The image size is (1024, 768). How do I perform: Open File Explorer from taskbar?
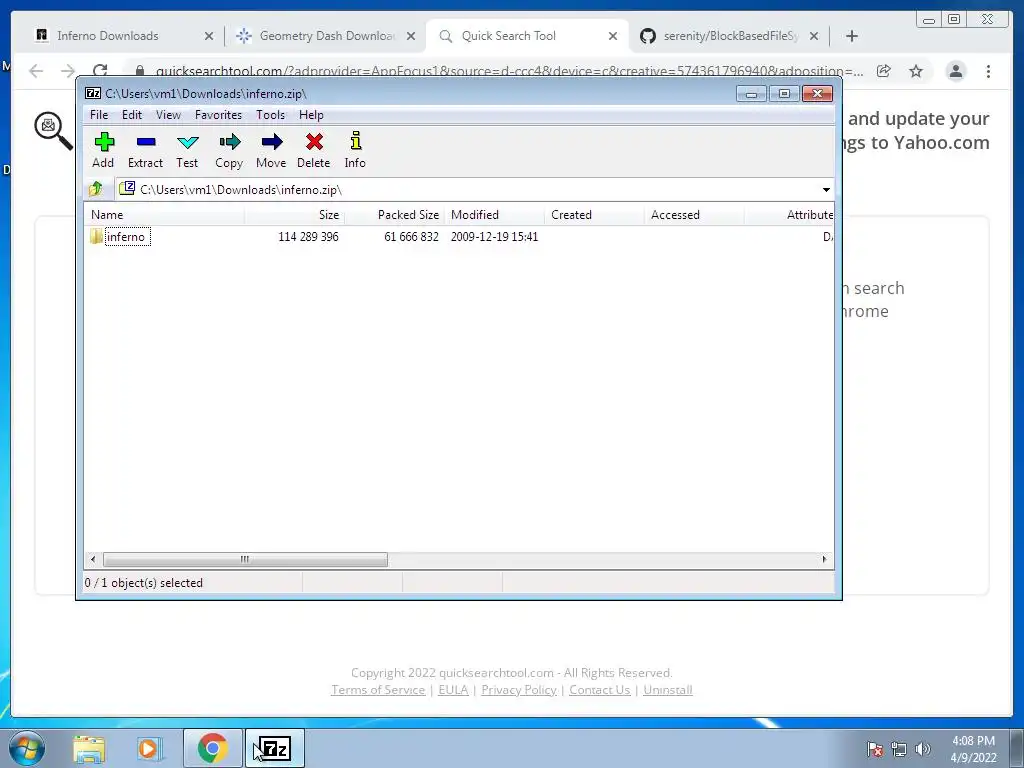pyautogui.click(x=89, y=749)
